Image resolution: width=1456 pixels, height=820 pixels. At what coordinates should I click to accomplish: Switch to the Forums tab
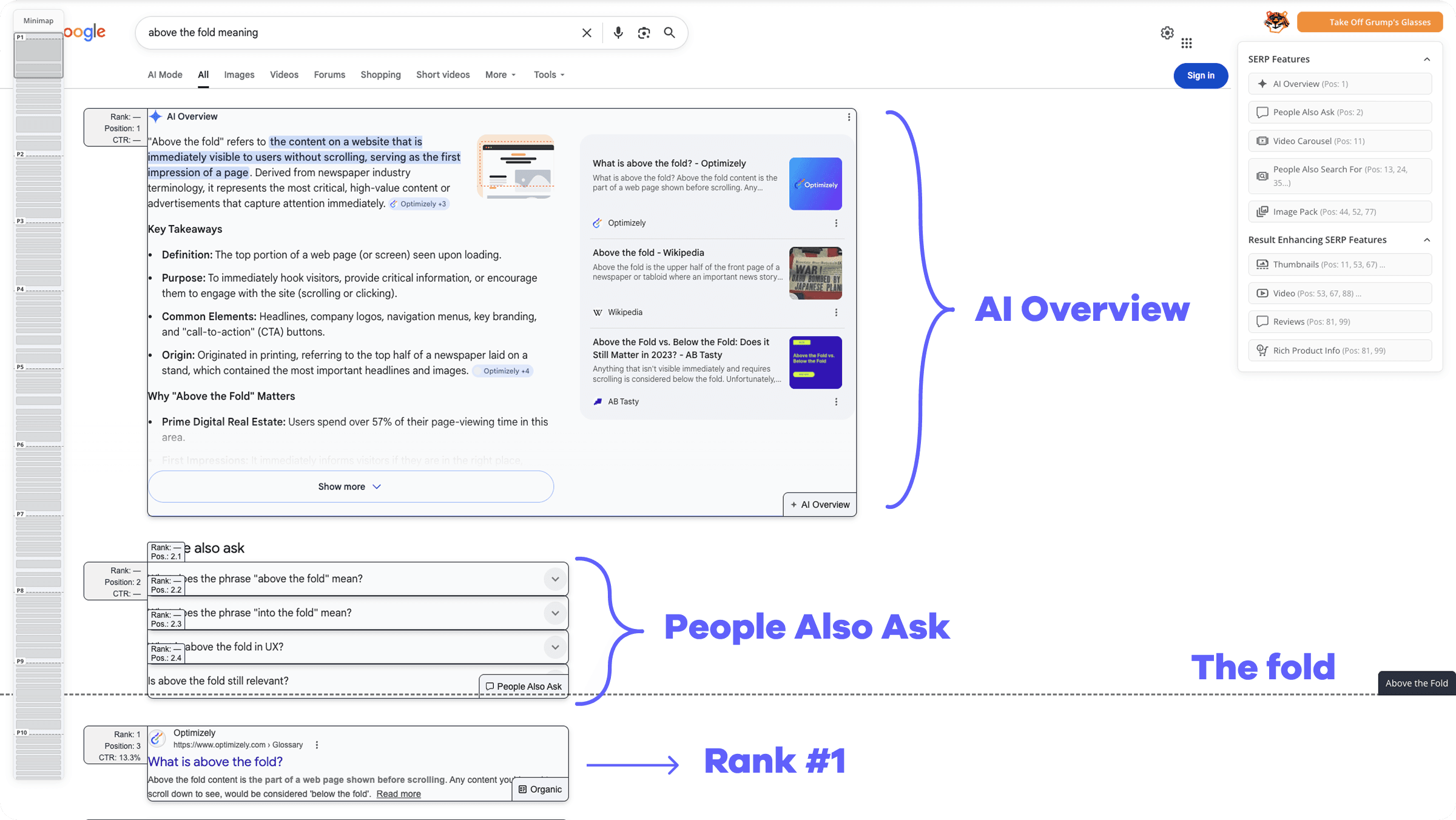click(329, 75)
